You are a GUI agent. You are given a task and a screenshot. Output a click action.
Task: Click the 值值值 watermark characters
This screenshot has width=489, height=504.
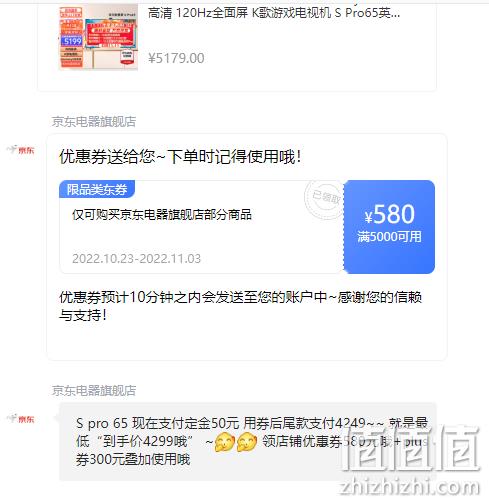pos(412,449)
